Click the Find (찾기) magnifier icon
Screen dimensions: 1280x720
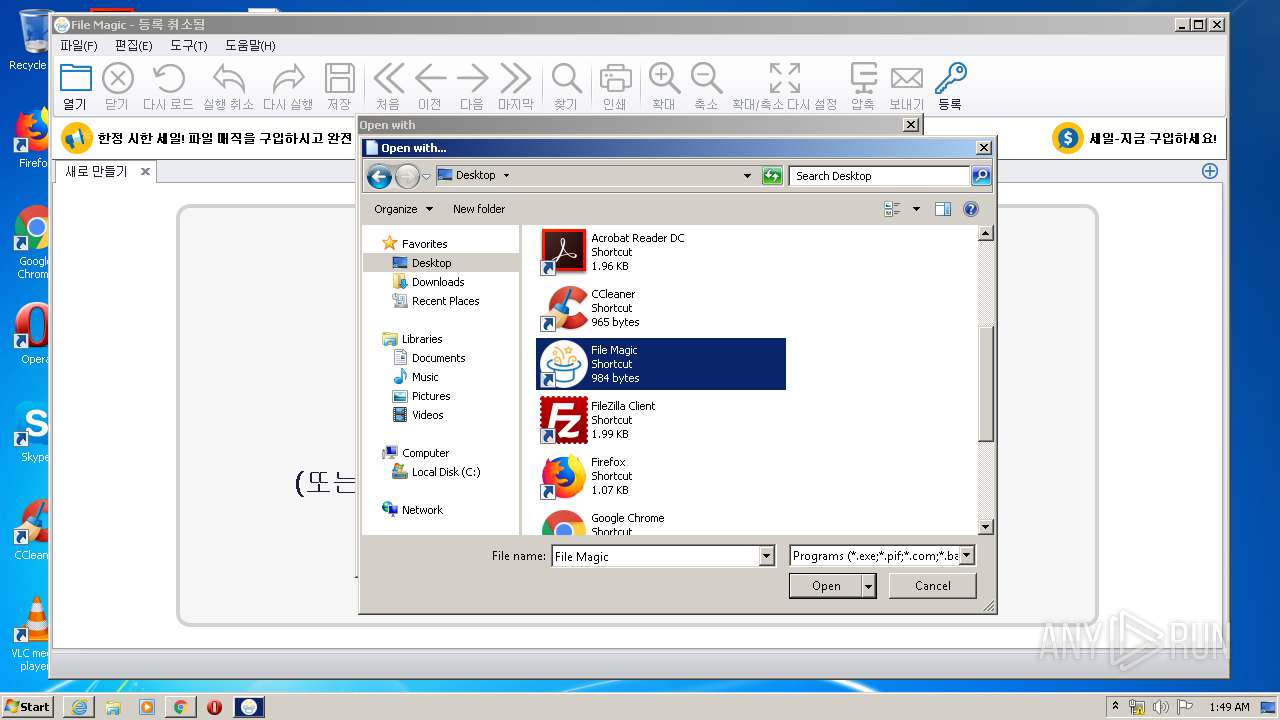pos(567,78)
